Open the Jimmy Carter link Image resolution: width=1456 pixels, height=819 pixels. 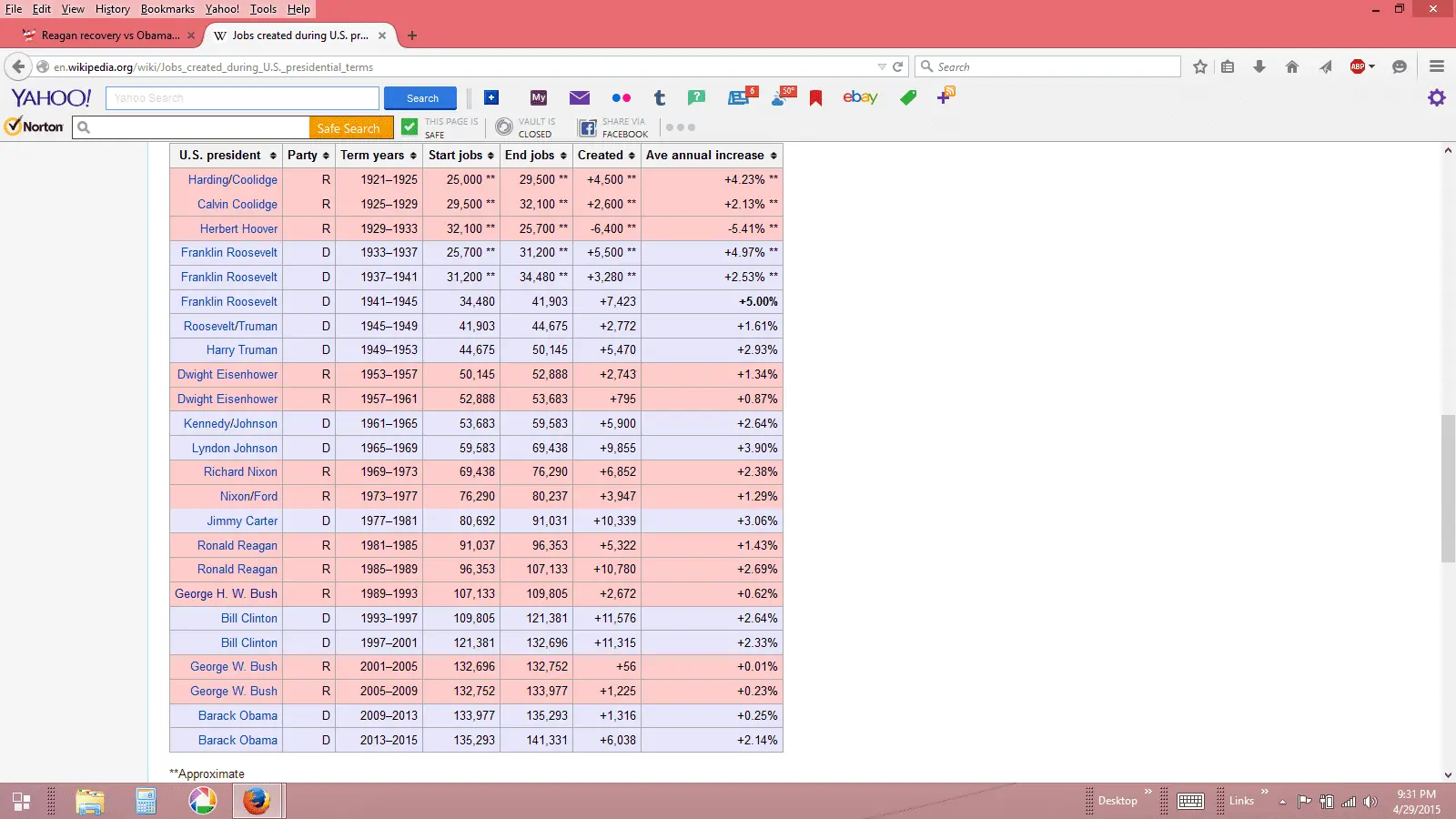pos(242,521)
